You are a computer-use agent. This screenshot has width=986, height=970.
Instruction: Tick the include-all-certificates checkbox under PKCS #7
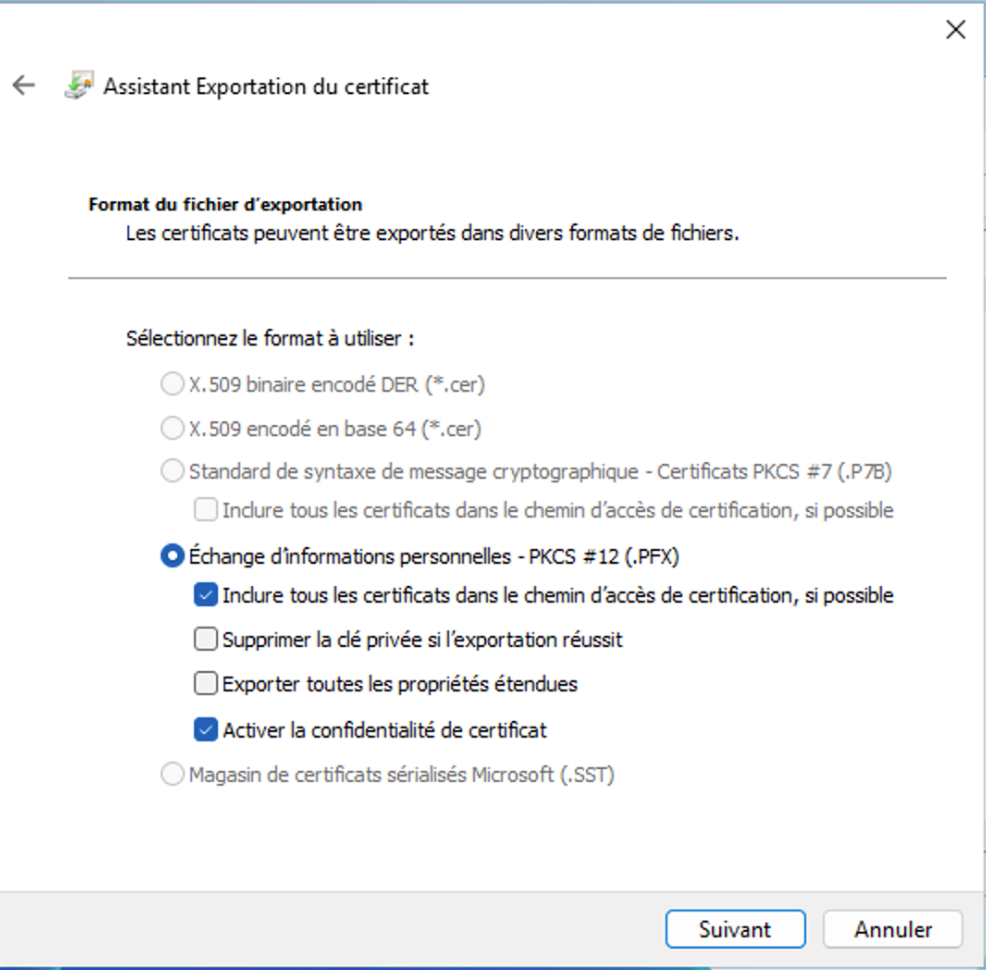pos(205,510)
